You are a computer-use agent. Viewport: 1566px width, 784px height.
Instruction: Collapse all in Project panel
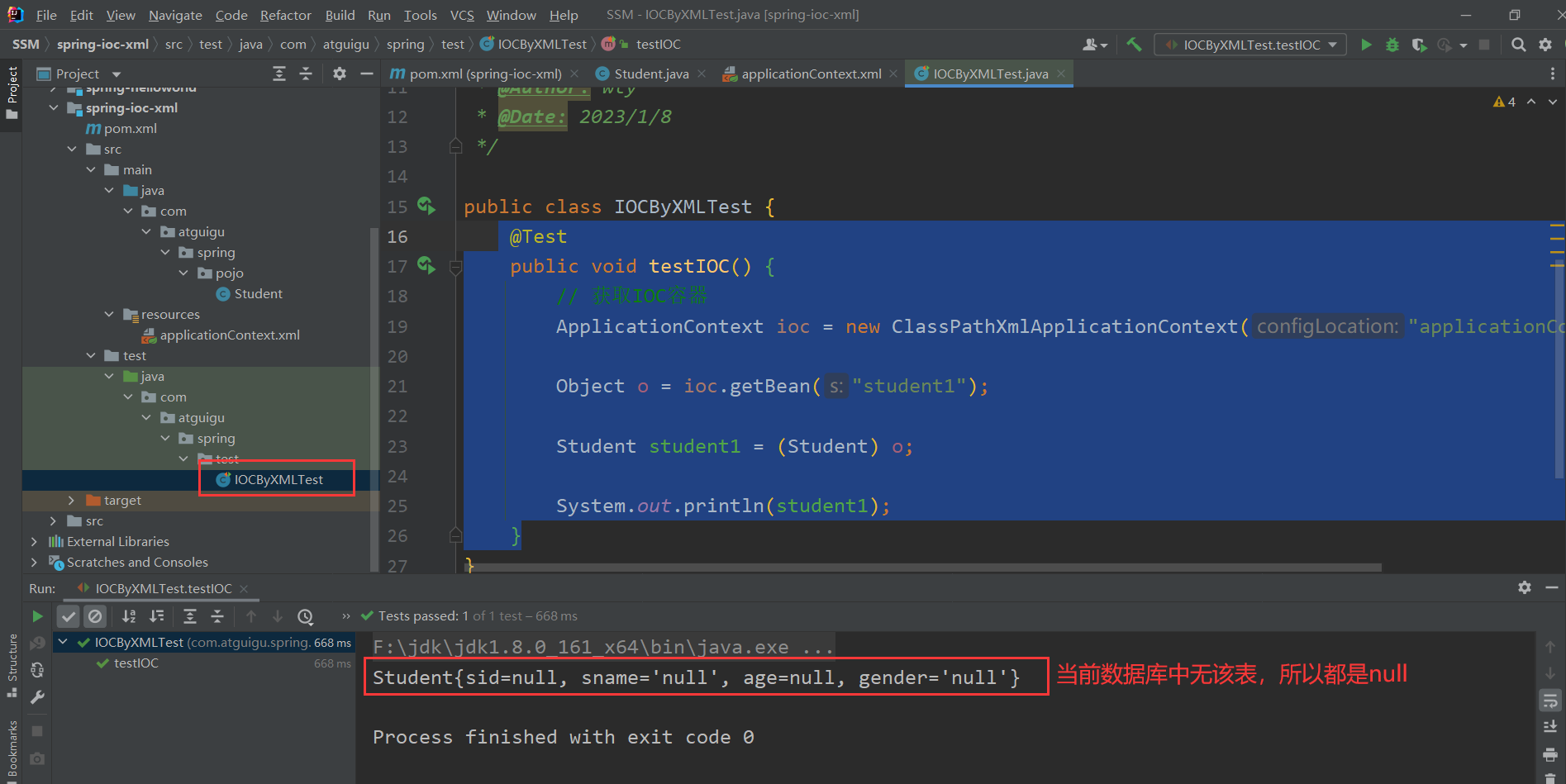(306, 74)
